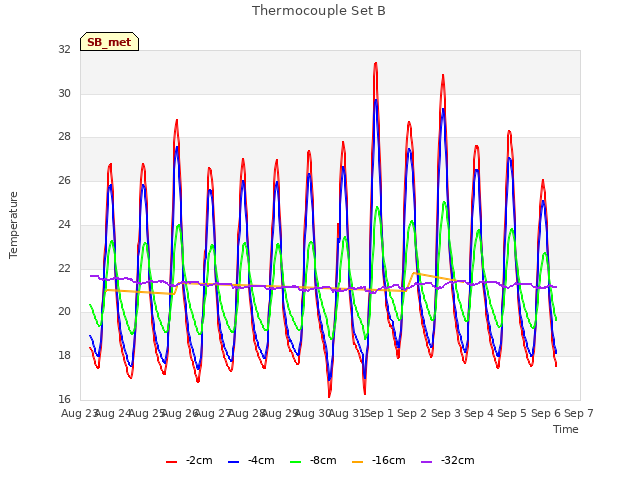
Task: Click the chart title Thermocouple Set B
Action: coord(319,11)
